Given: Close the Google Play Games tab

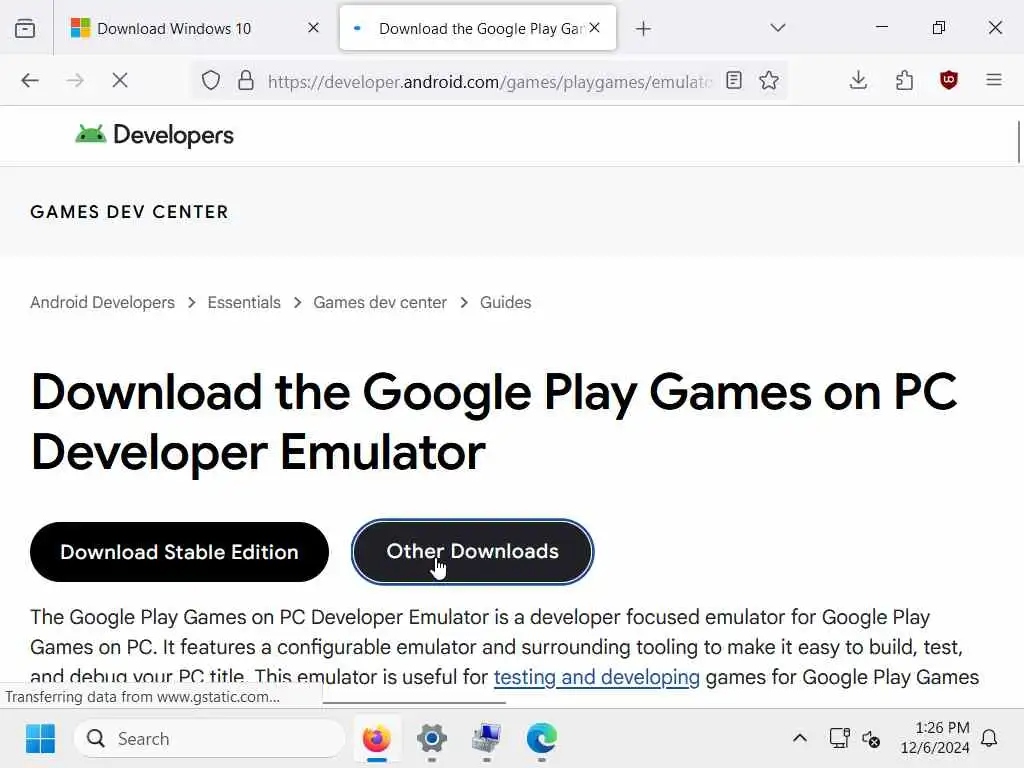Looking at the screenshot, I should tap(594, 27).
